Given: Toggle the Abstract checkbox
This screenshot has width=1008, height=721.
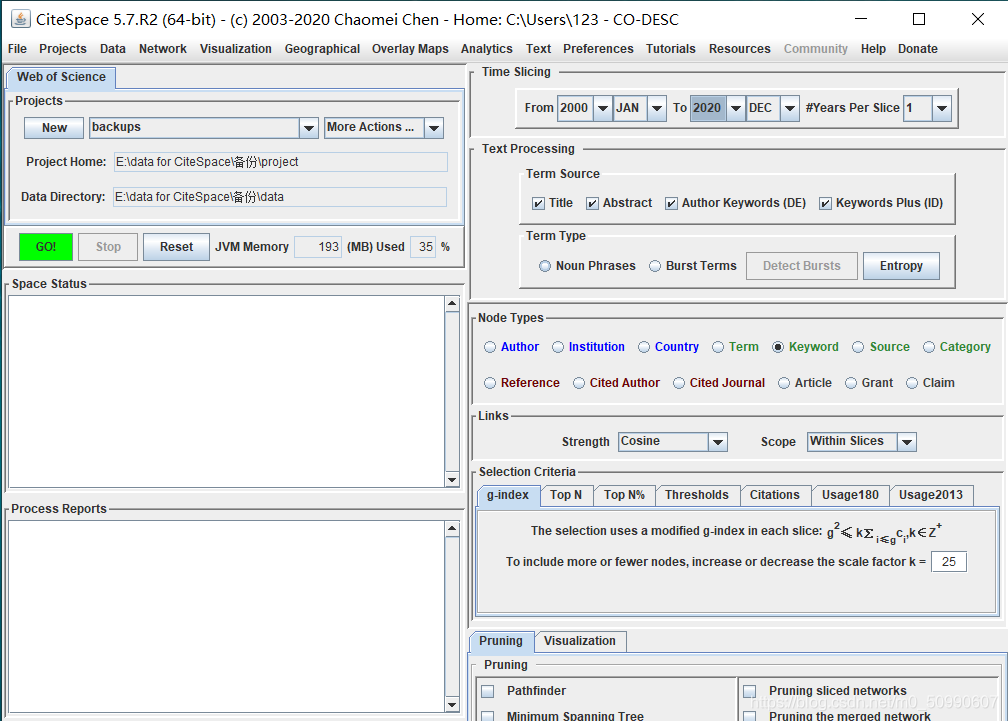Looking at the screenshot, I should [592, 204].
